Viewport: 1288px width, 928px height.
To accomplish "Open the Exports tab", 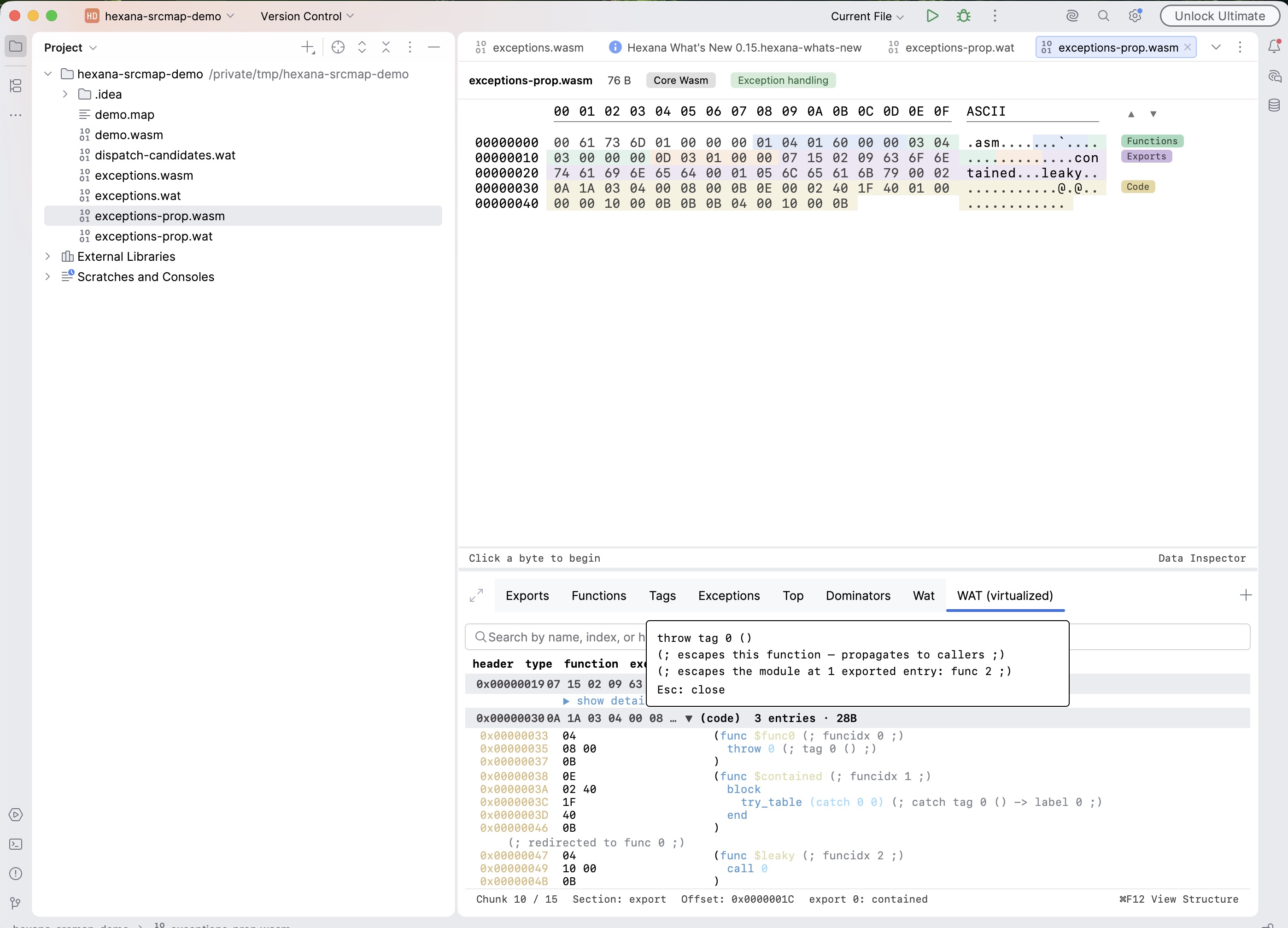I will pos(527,595).
